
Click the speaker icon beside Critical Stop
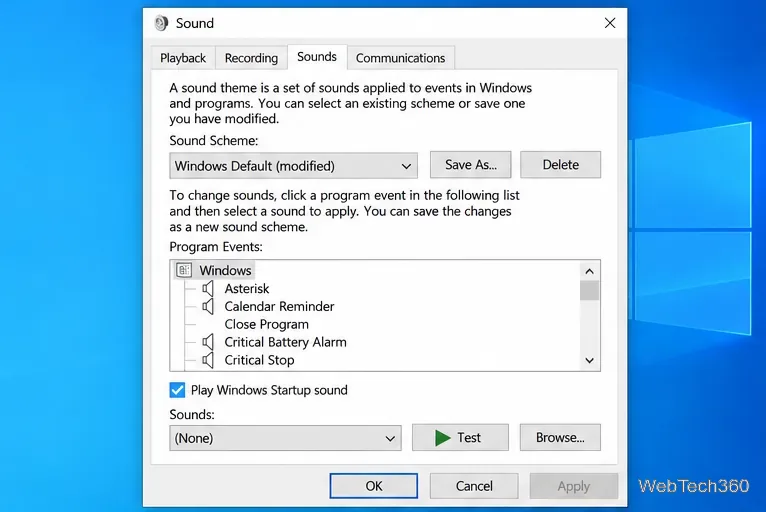tap(208, 360)
